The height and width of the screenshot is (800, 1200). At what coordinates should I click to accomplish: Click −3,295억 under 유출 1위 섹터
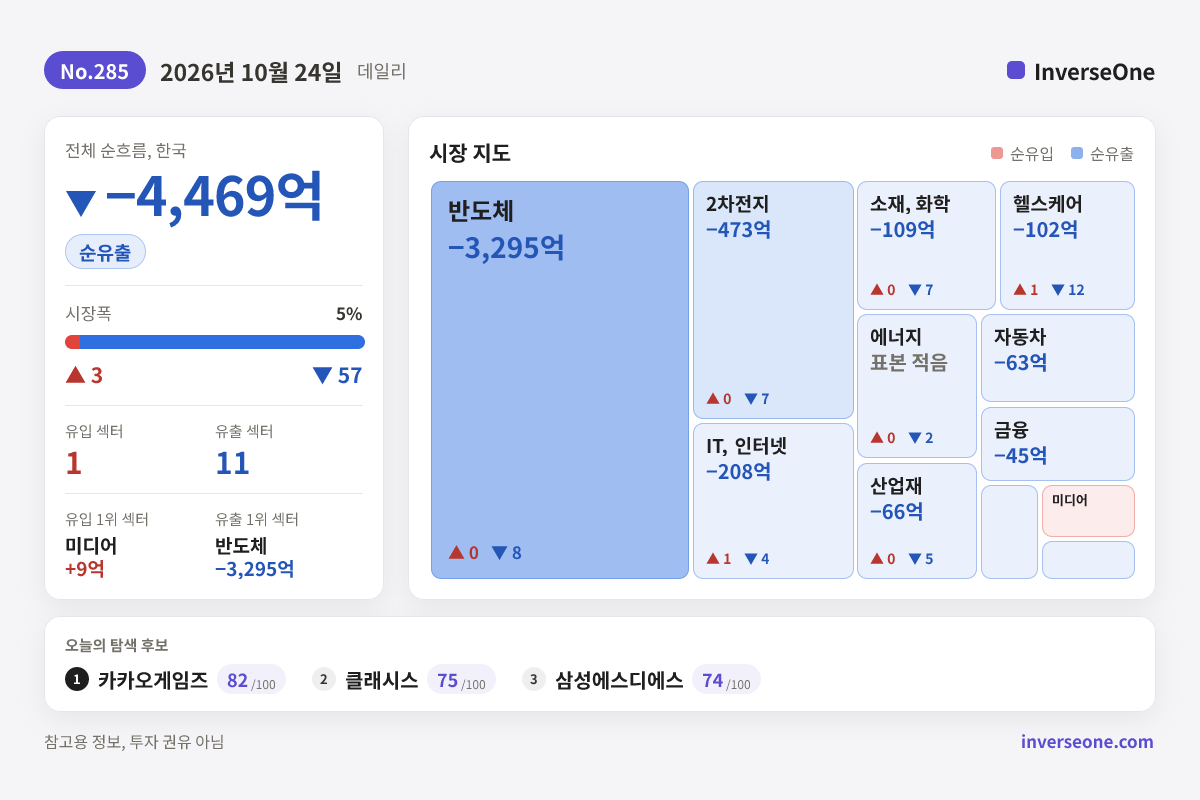(x=254, y=569)
